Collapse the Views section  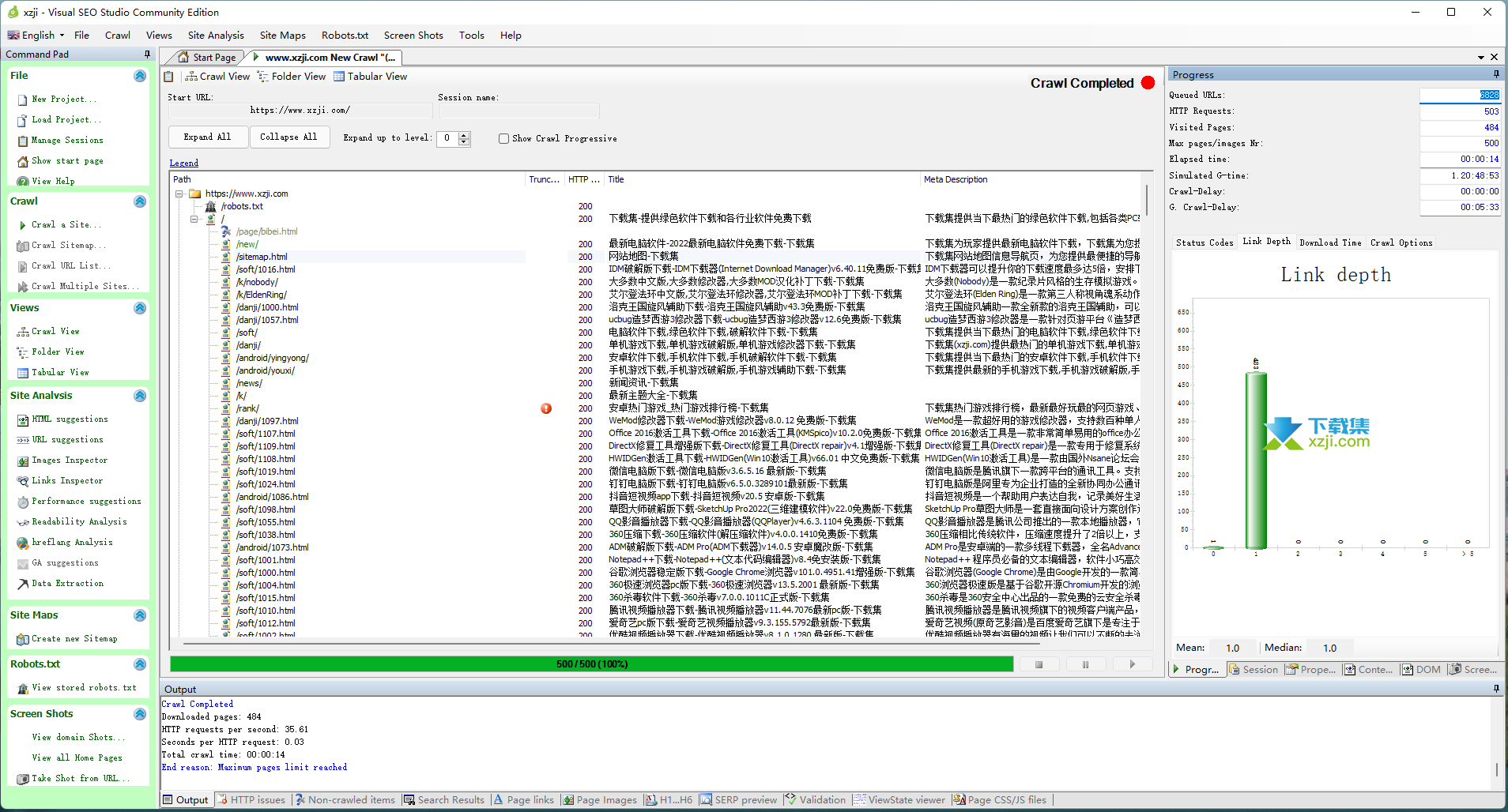tap(140, 308)
